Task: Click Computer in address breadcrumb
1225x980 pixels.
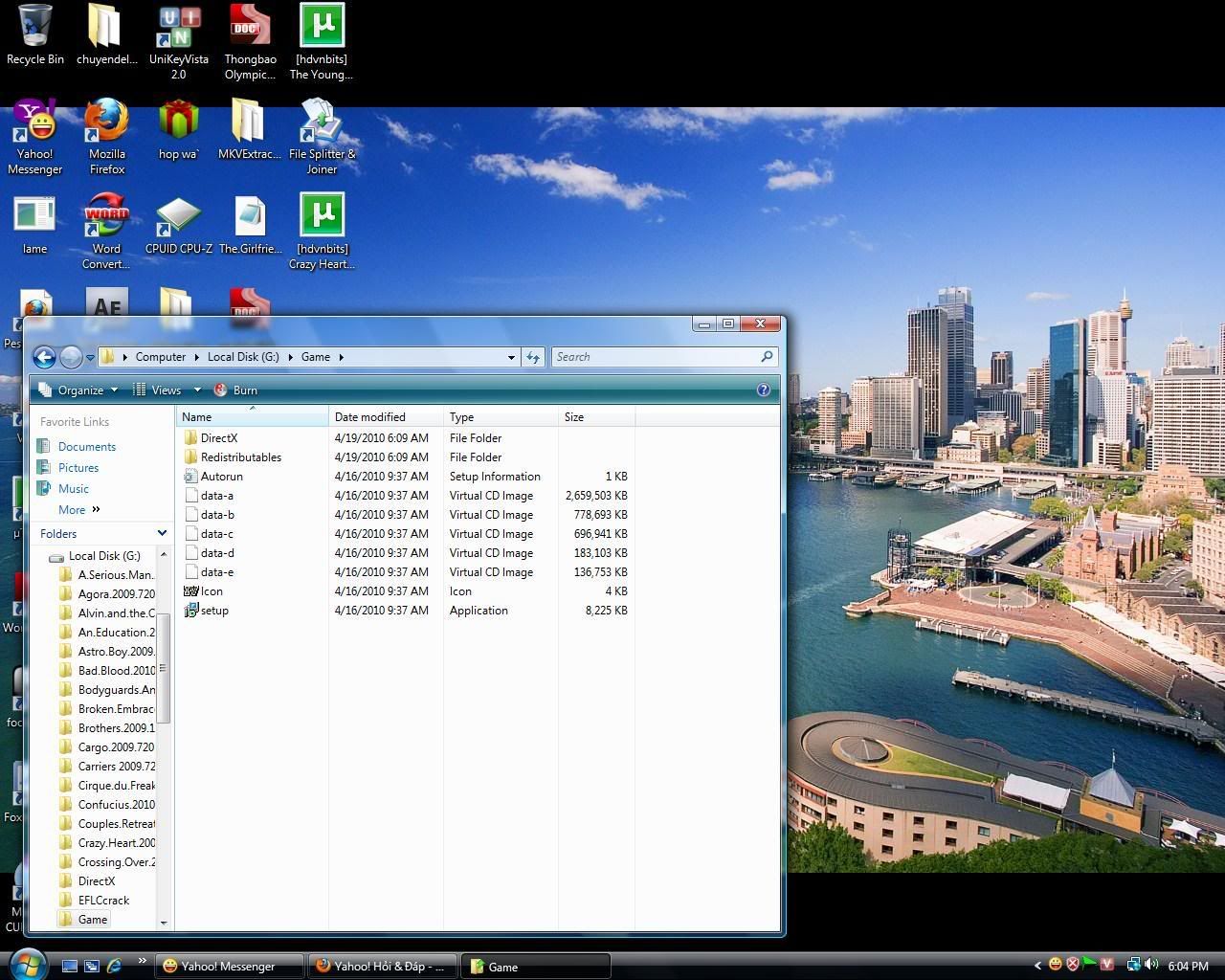Action: tap(160, 357)
